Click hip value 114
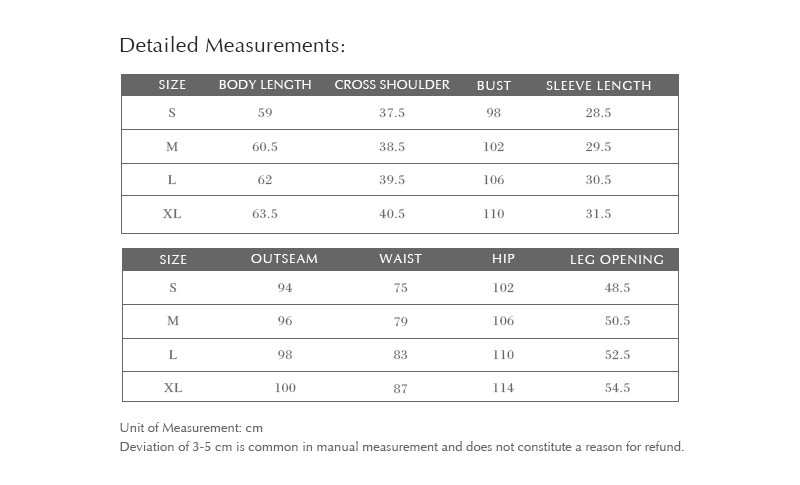Image resolution: width=800 pixels, height=485 pixels. (x=503, y=387)
